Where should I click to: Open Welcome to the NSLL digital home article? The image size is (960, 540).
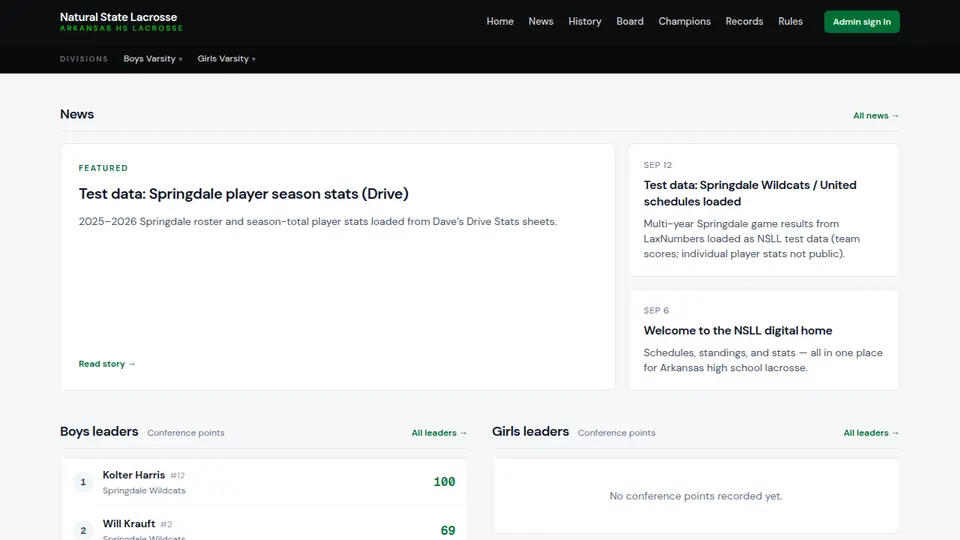(738, 331)
